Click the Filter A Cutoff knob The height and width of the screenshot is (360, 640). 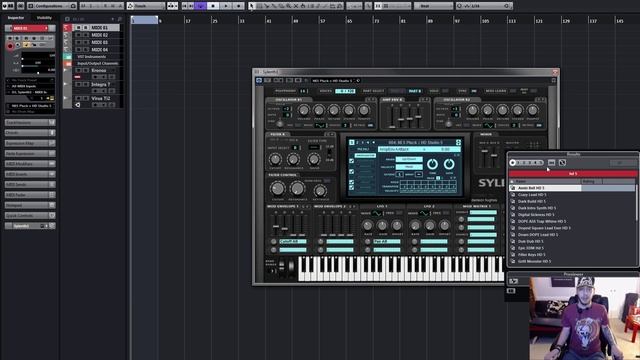(x=275, y=159)
